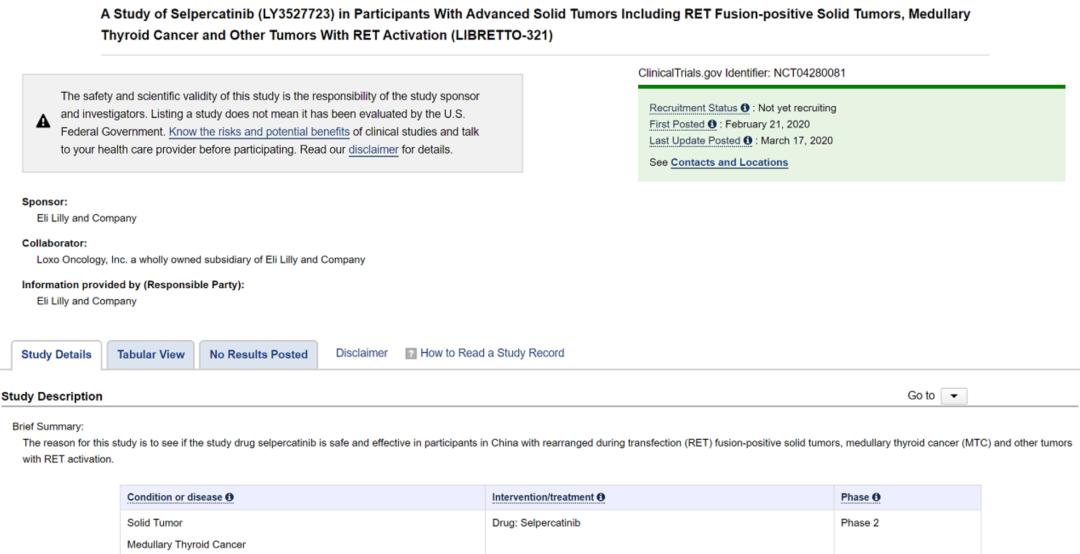Open the No Results Posted tab
Viewport: 1080px width, 554px height.
click(258, 355)
